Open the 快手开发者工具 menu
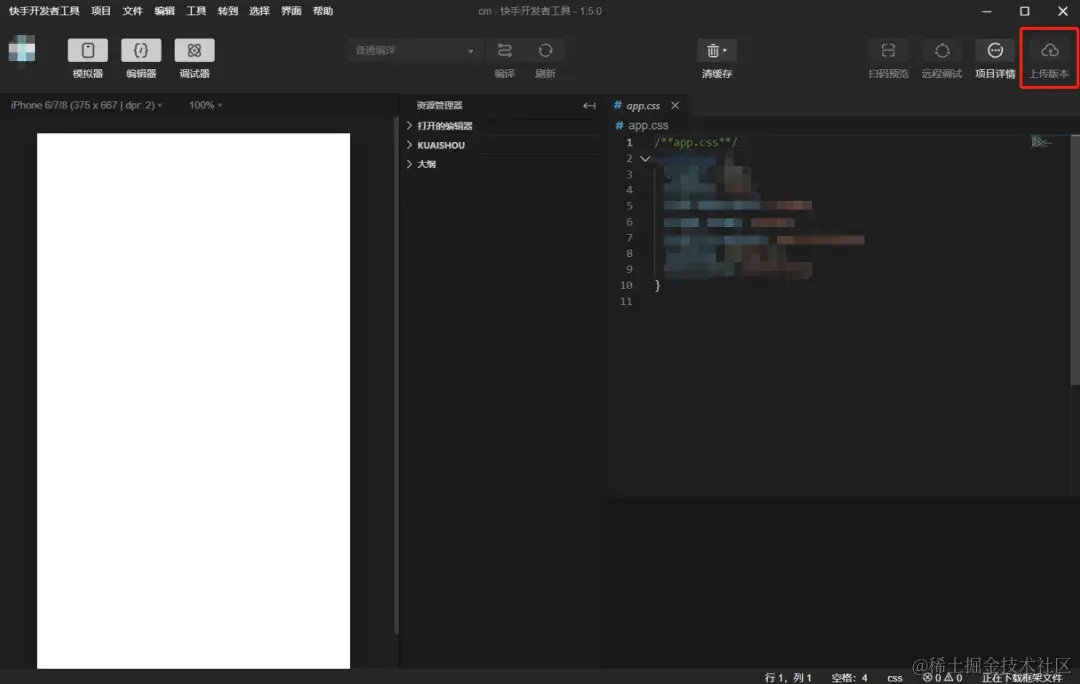 [x=44, y=11]
